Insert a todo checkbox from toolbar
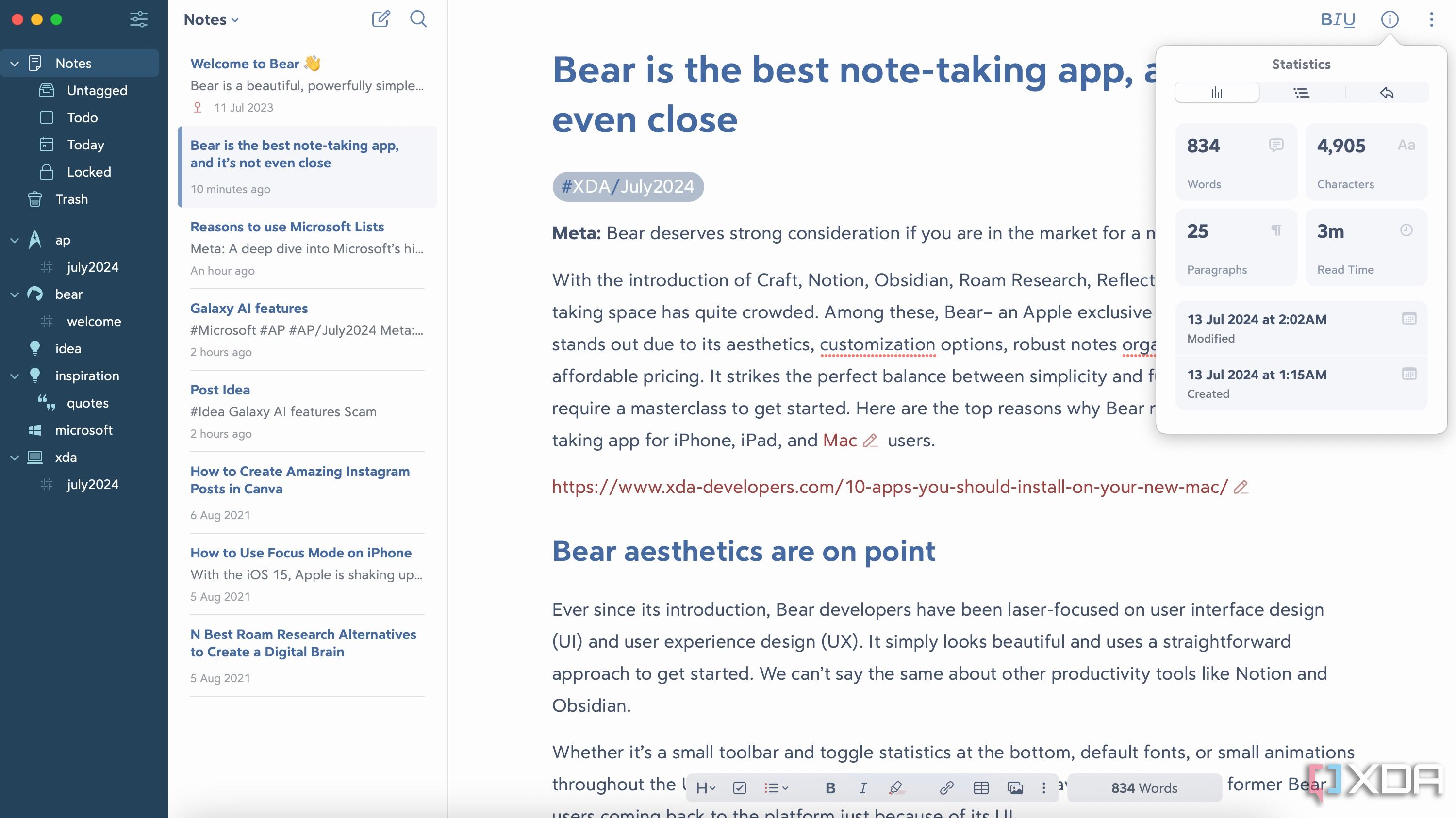Image resolution: width=1456 pixels, height=818 pixels. click(x=739, y=788)
